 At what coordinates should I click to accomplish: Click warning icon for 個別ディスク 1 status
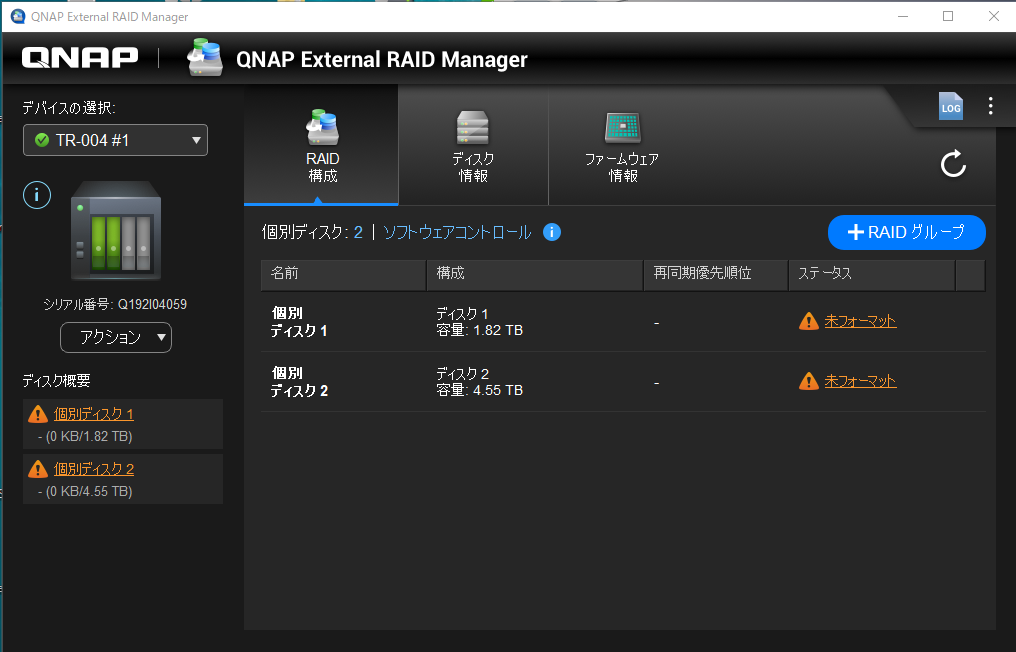809,321
